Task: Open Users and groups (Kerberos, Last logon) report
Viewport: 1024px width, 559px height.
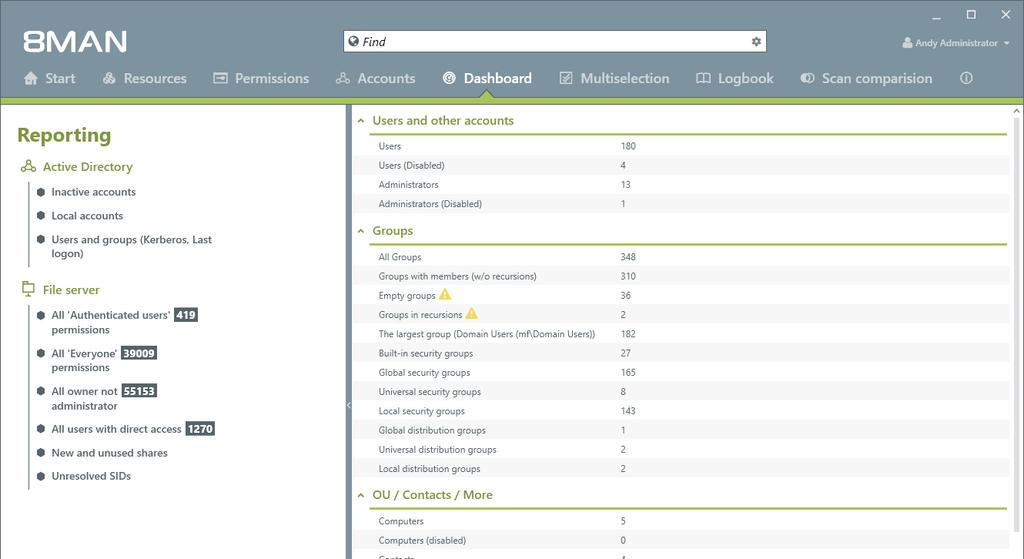Action: 131,246
